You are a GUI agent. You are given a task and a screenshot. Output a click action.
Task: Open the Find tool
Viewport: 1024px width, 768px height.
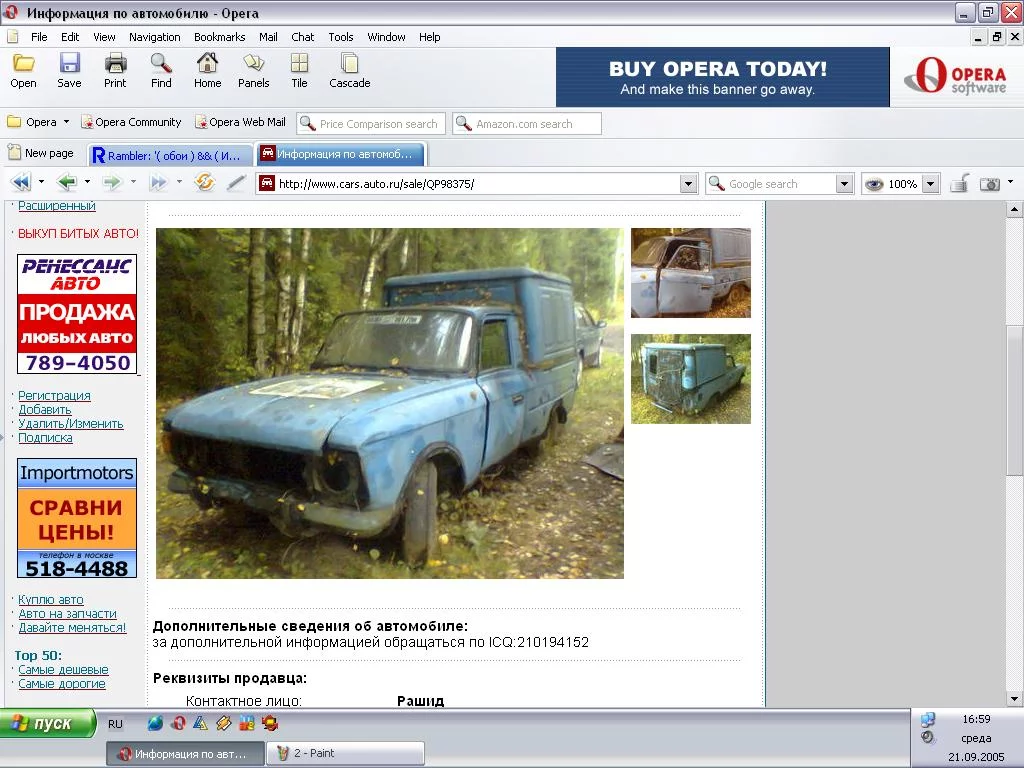[x=161, y=71]
